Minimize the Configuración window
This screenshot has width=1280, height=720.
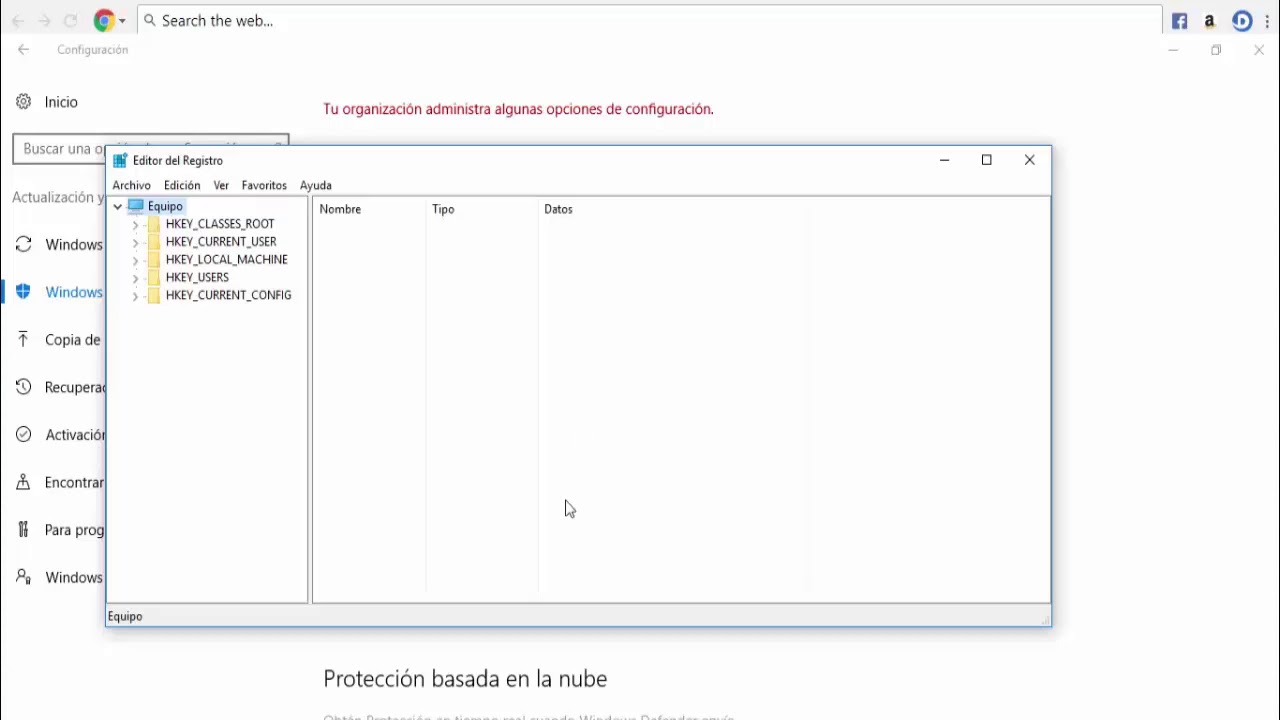[x=1174, y=50]
